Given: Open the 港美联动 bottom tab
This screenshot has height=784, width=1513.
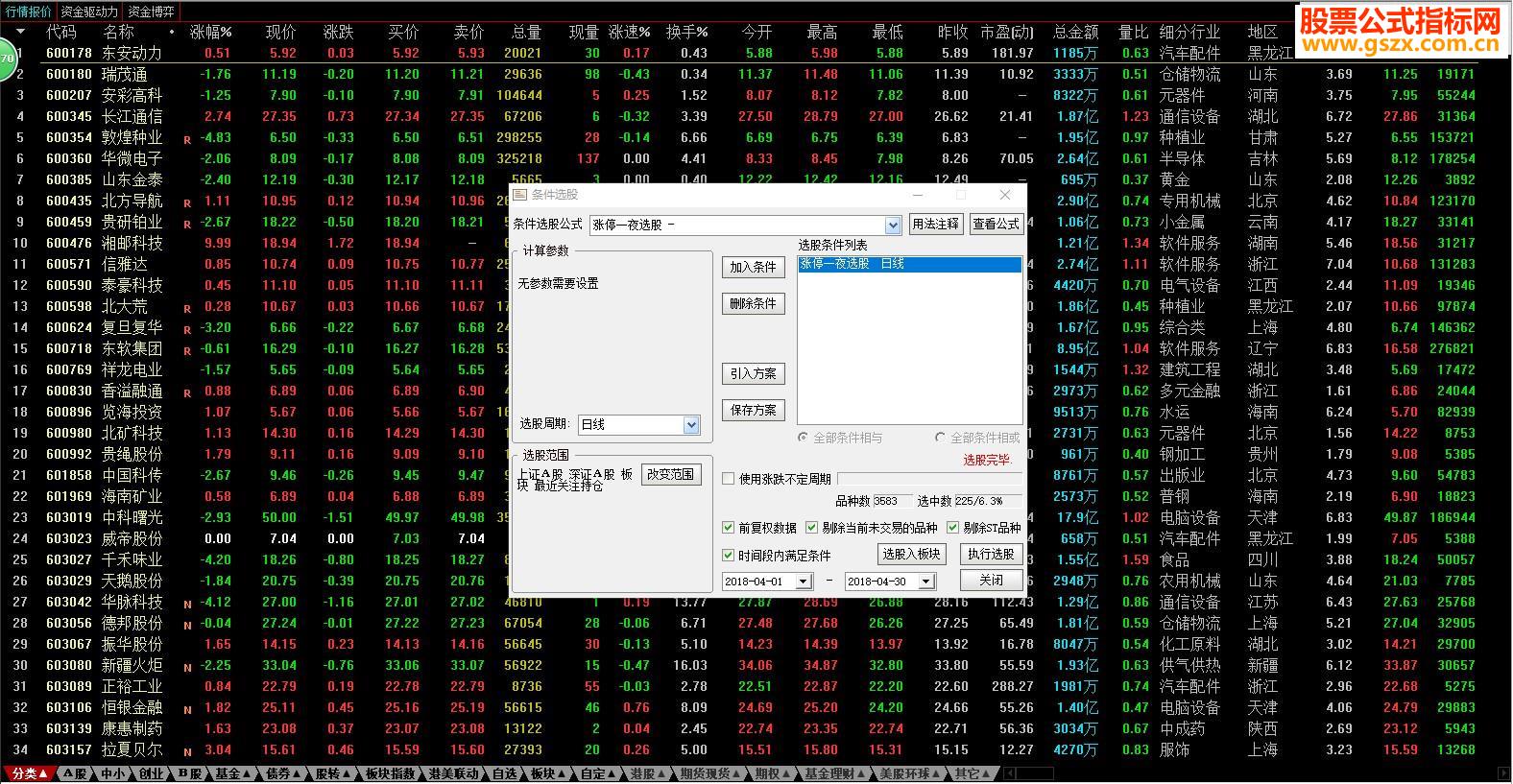Looking at the screenshot, I should click(453, 773).
